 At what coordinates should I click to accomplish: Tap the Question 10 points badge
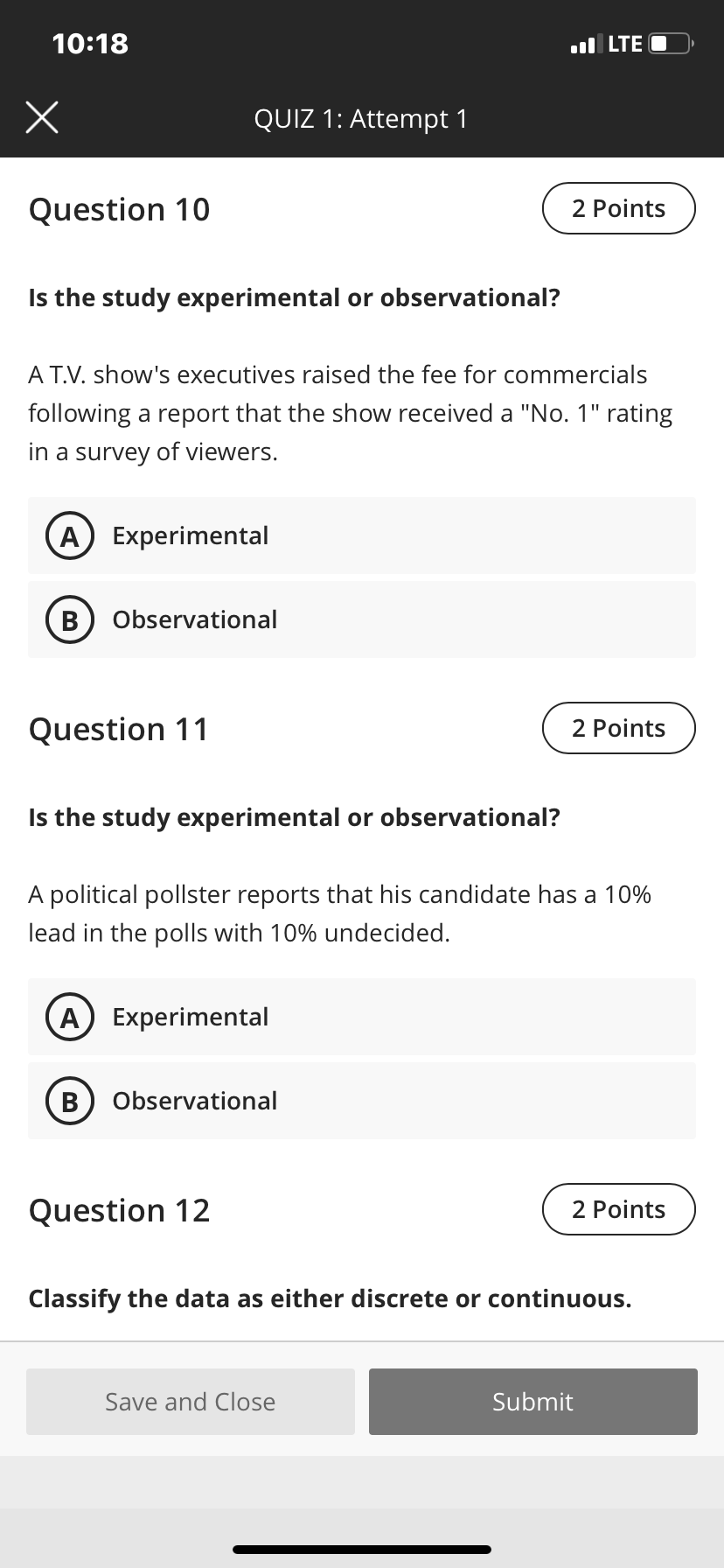[619, 208]
